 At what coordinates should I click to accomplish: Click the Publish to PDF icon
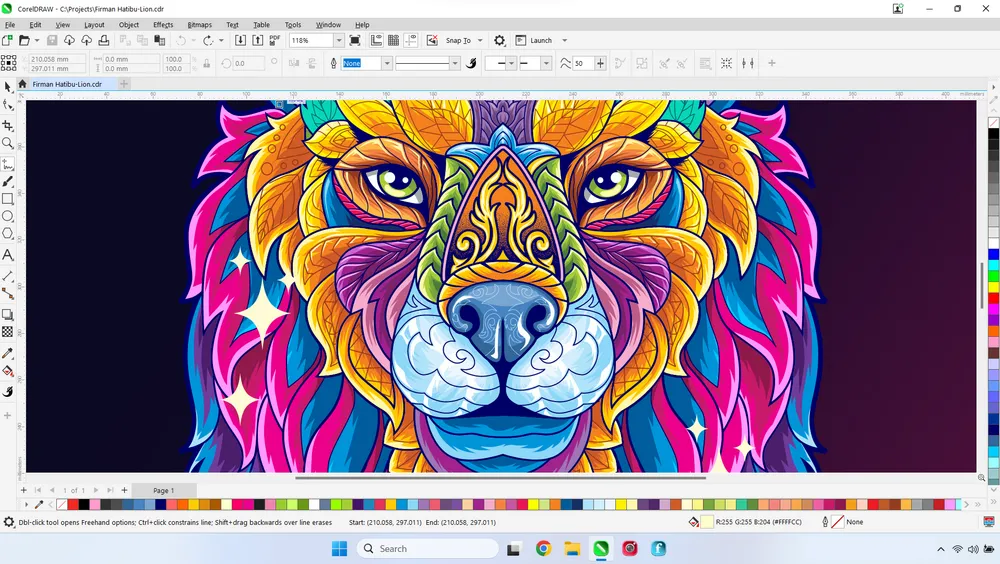point(274,40)
